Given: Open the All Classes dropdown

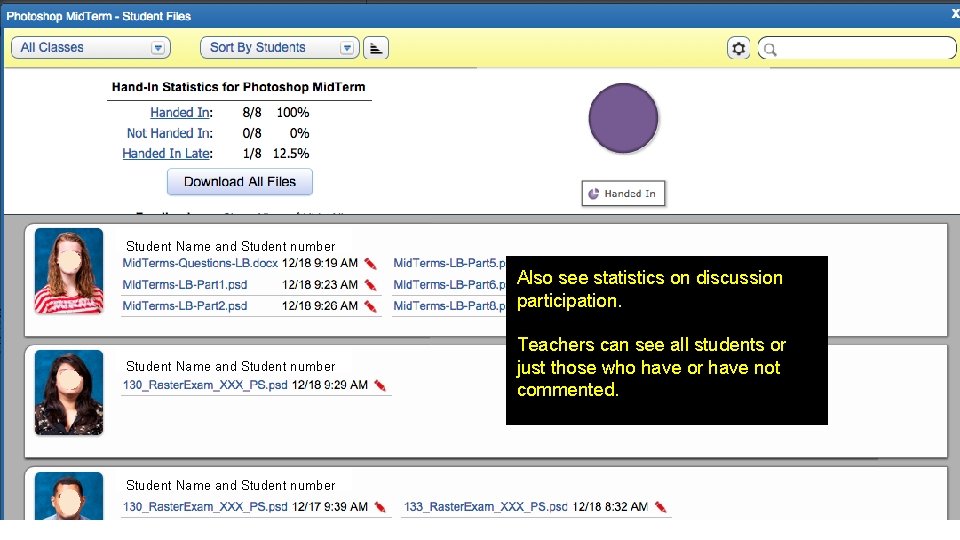Looking at the screenshot, I should (x=91, y=48).
